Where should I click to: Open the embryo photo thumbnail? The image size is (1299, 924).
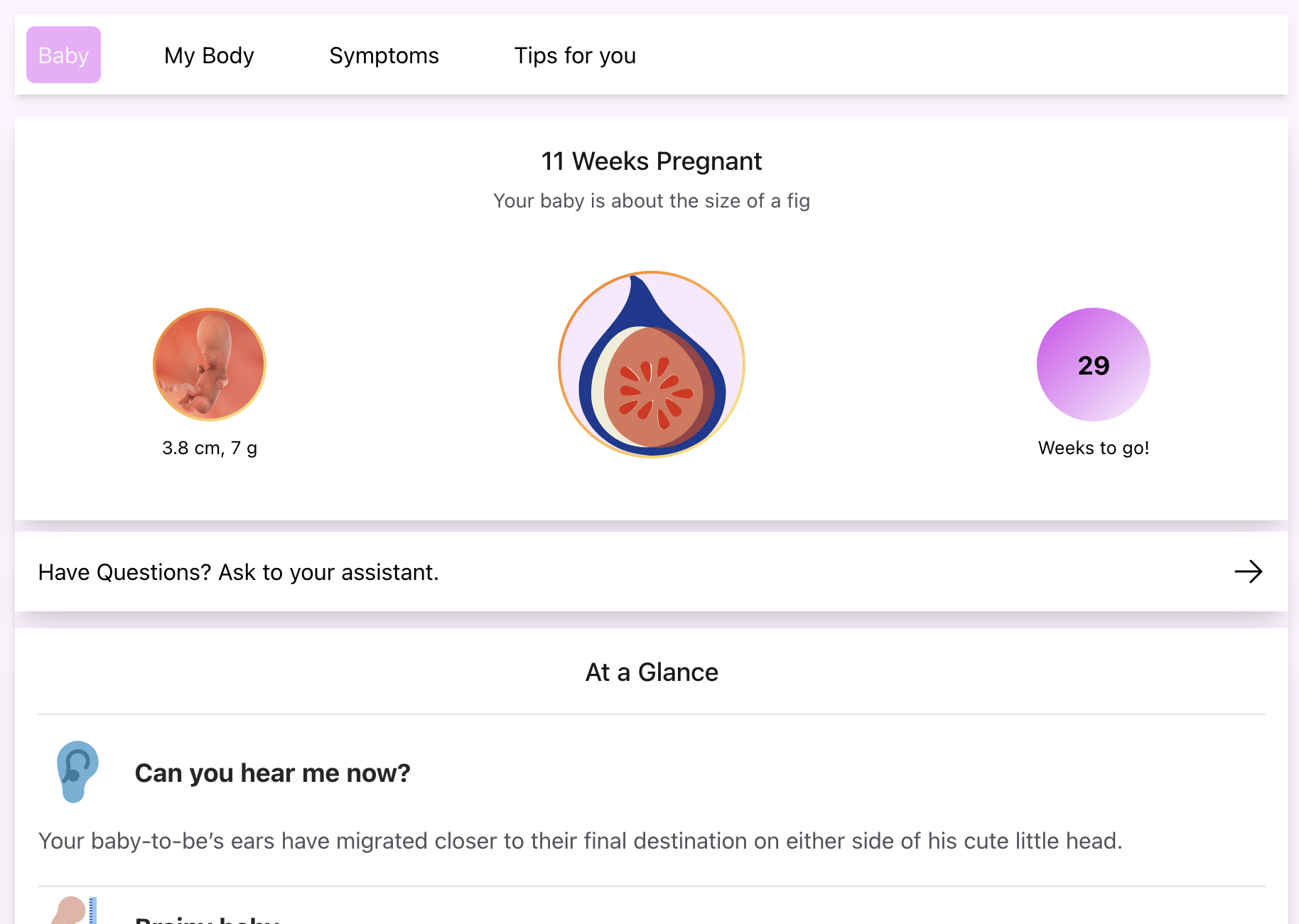(210, 365)
